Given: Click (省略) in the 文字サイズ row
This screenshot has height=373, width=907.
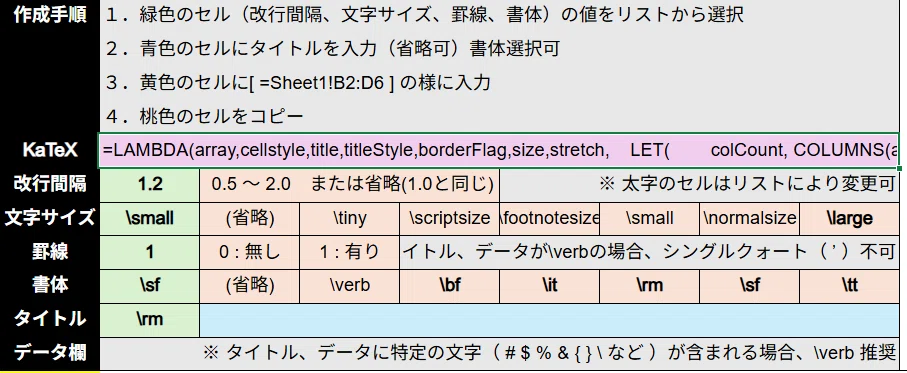Looking at the screenshot, I should tap(249, 218).
